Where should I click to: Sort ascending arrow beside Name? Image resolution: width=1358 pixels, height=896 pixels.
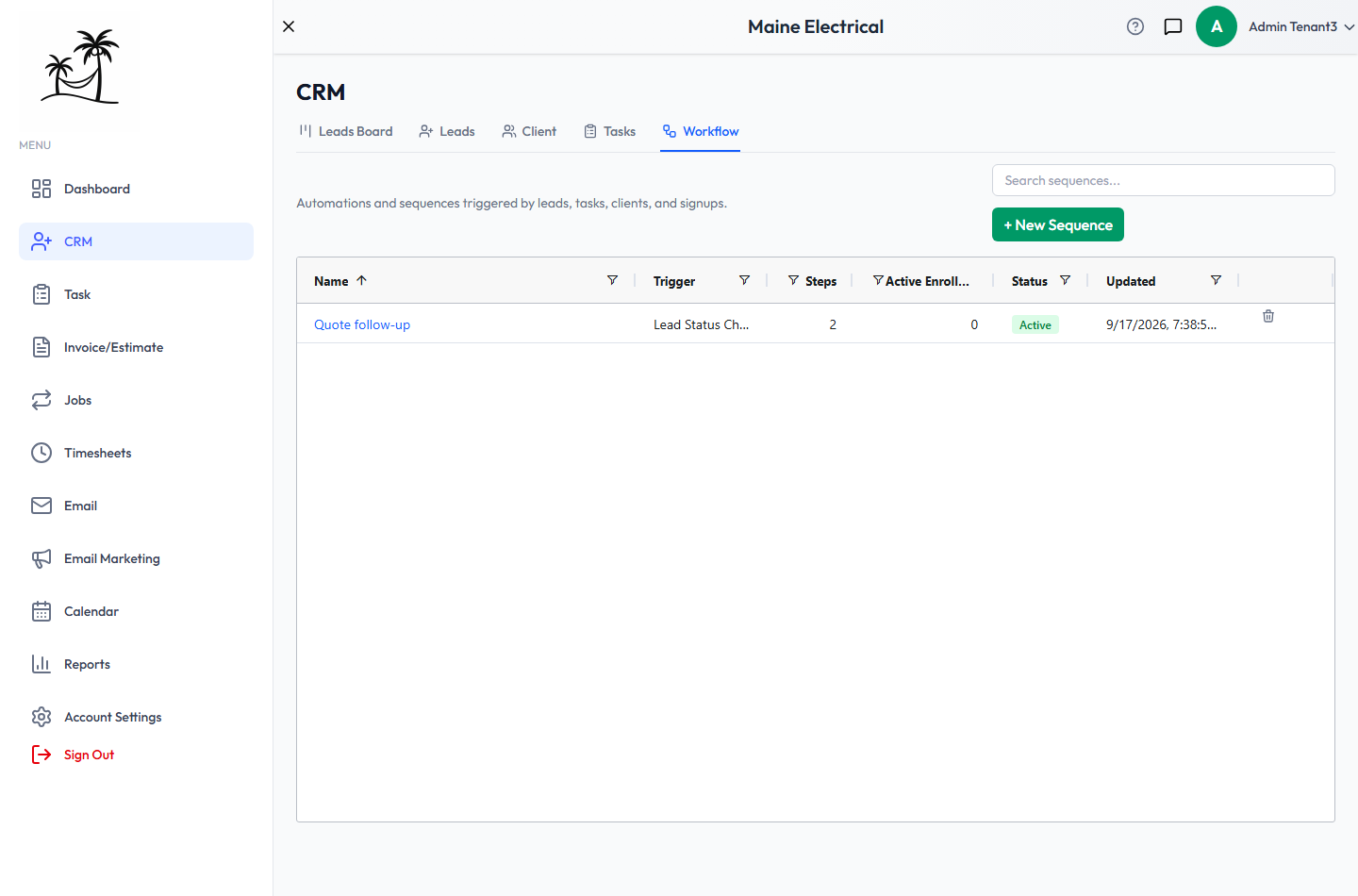click(361, 280)
